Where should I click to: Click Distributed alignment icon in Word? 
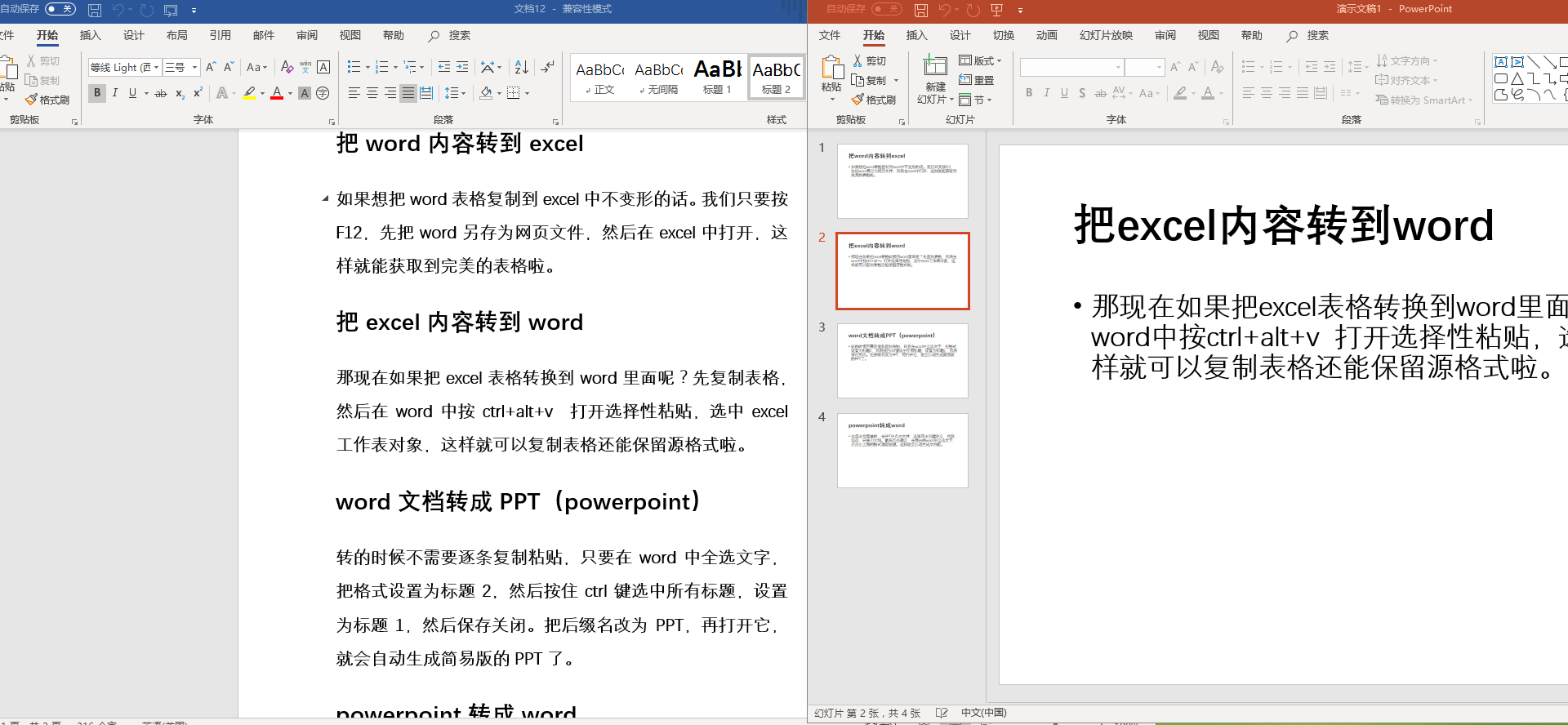[x=426, y=93]
